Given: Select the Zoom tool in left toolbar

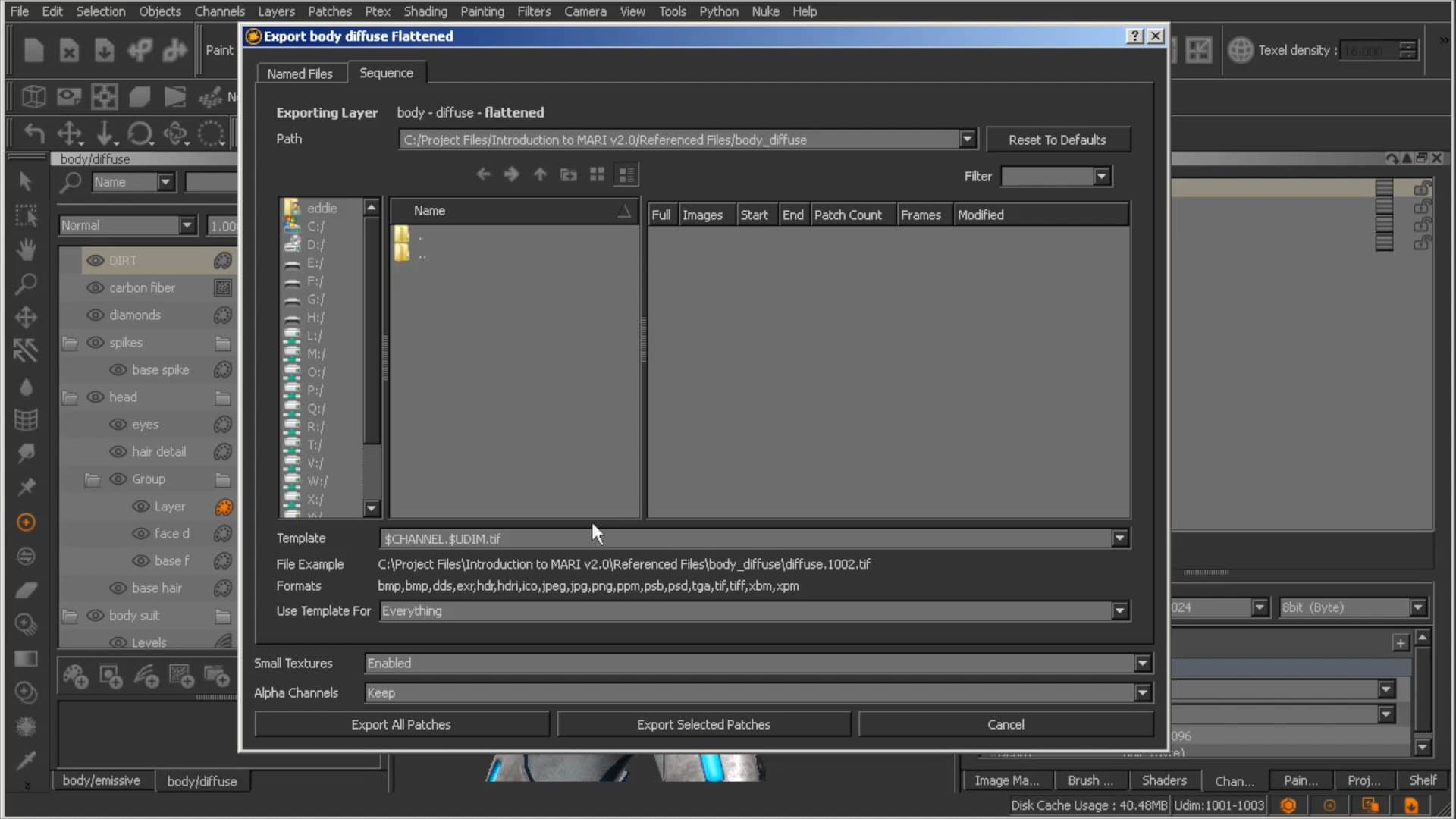Looking at the screenshot, I should click(x=27, y=284).
